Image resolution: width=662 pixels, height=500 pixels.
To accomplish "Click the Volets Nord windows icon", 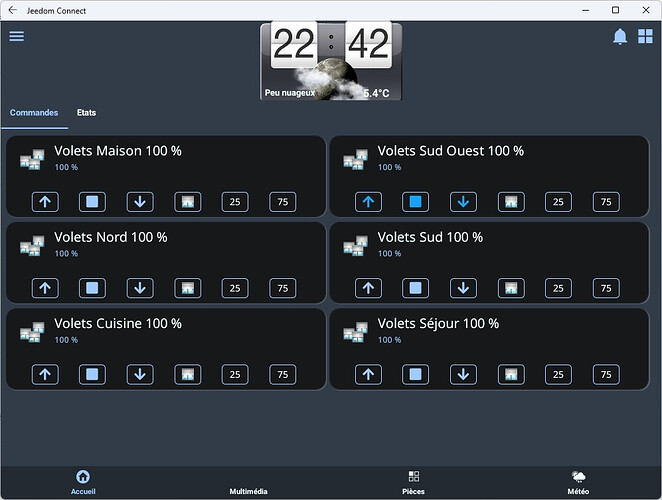I will pyautogui.click(x=32, y=246).
